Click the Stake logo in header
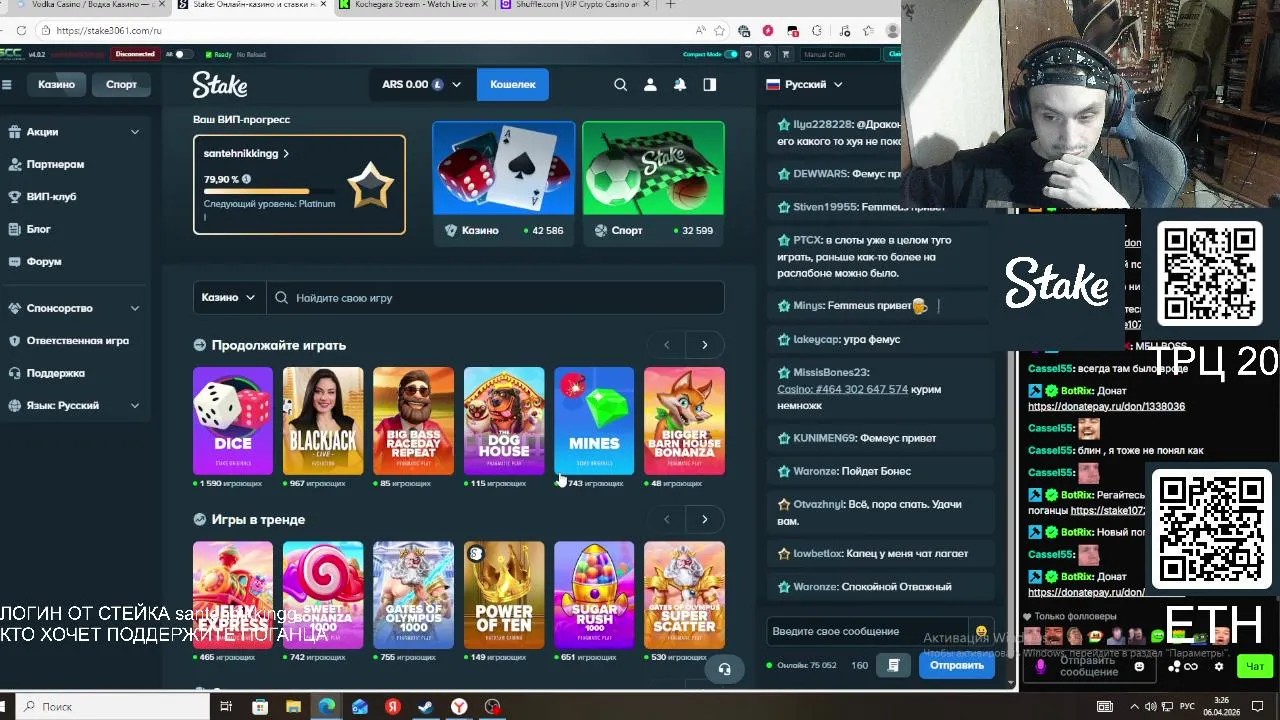The height and width of the screenshot is (720, 1280). pos(220,85)
